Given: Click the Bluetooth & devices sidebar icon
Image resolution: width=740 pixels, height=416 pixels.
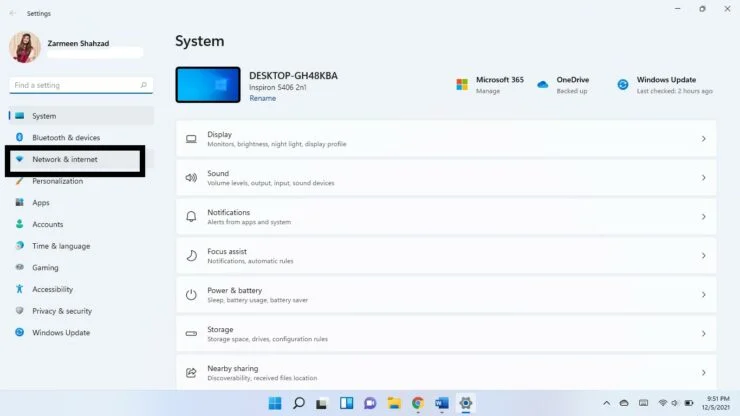Looking at the screenshot, I should pos(19,138).
